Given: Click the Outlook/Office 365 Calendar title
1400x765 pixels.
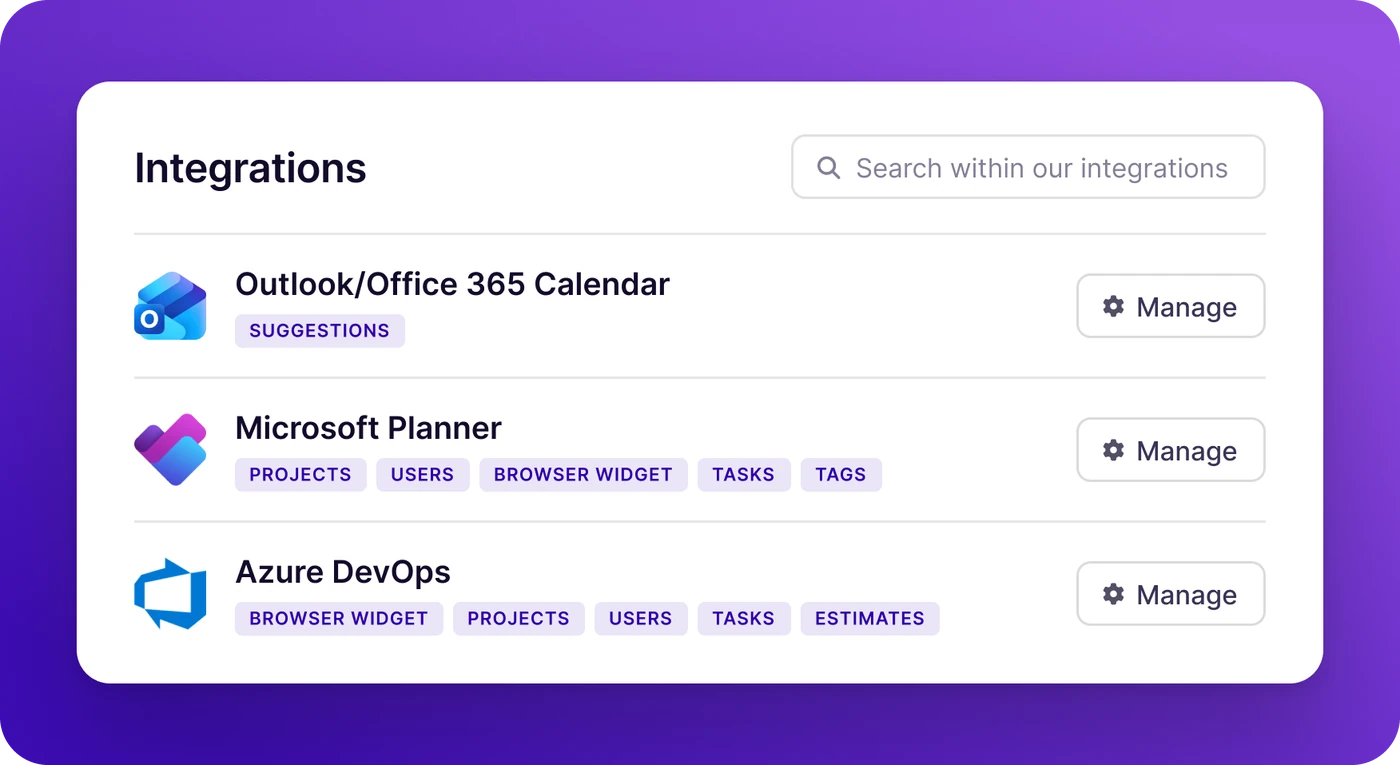Looking at the screenshot, I should click(x=452, y=284).
